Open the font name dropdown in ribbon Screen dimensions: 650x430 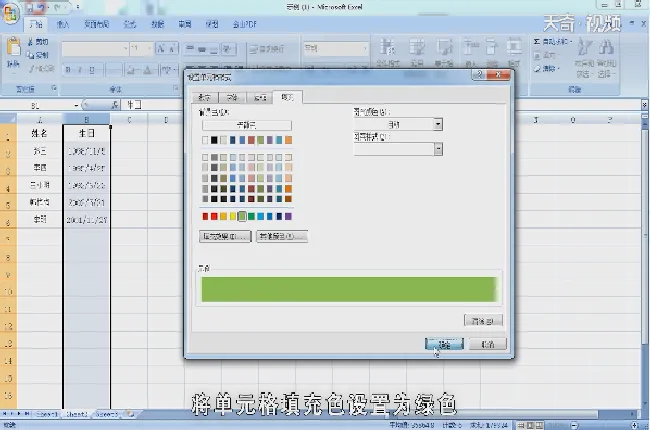pos(125,49)
